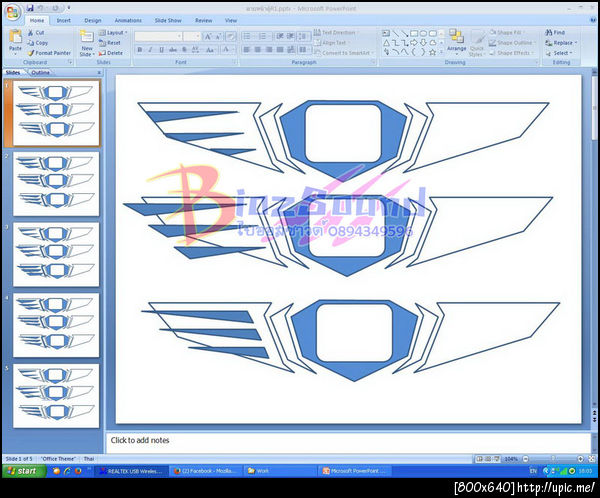Apply numbered list
Screen dimensions: 600x498
[x=264, y=36]
